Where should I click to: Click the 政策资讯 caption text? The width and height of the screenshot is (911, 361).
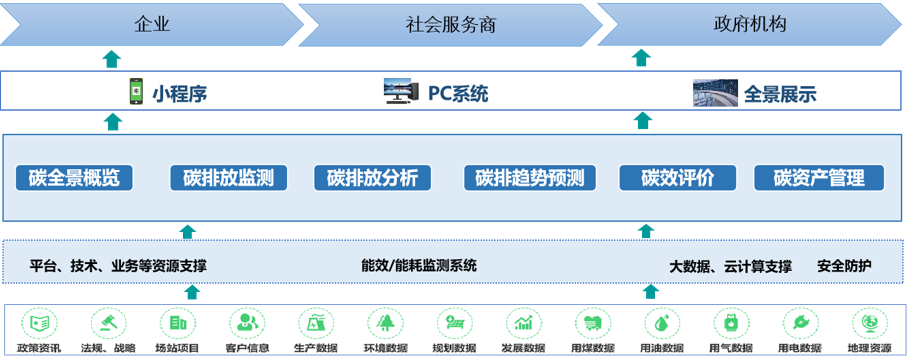pos(38,348)
